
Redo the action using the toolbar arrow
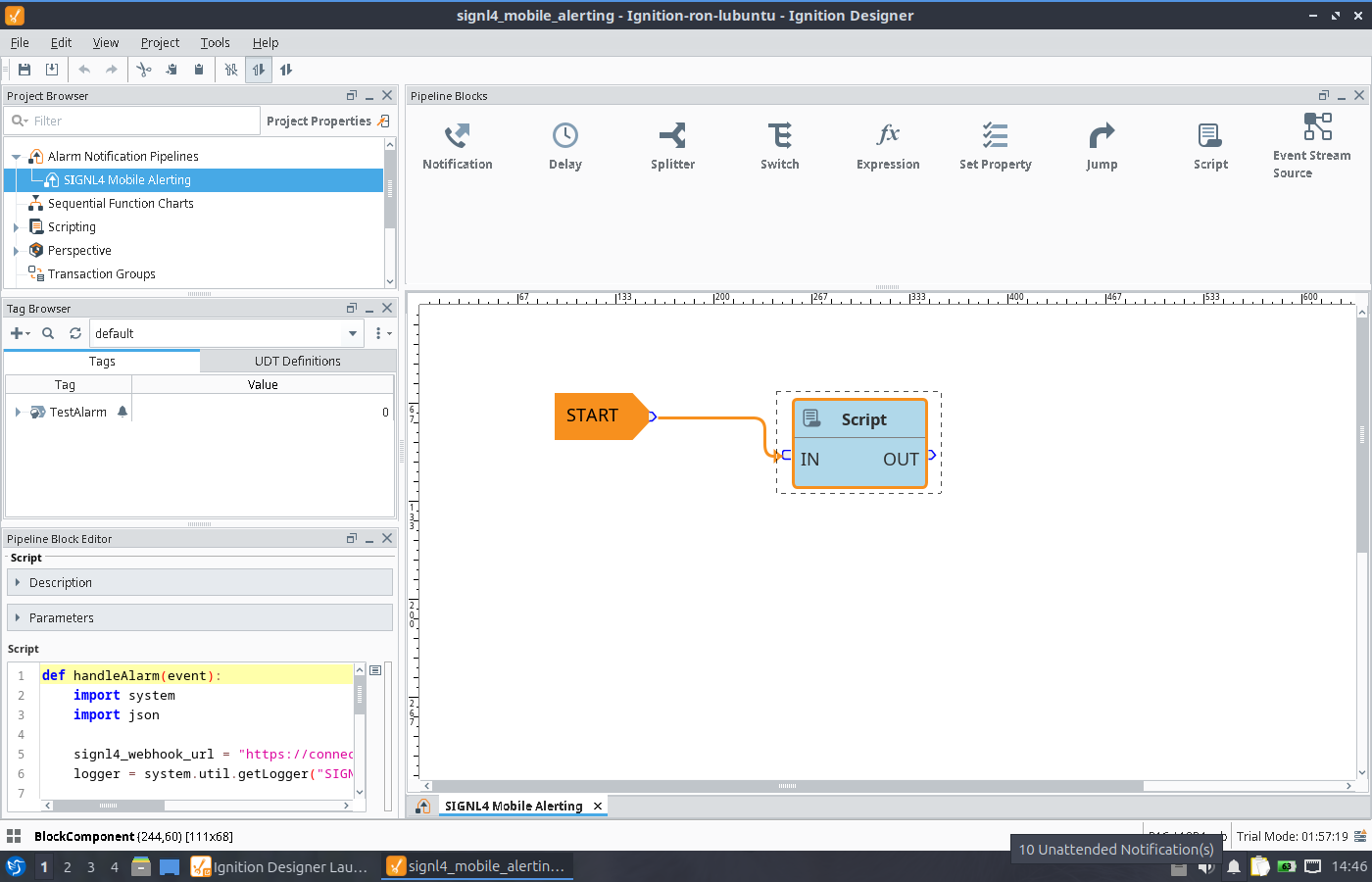(112, 70)
